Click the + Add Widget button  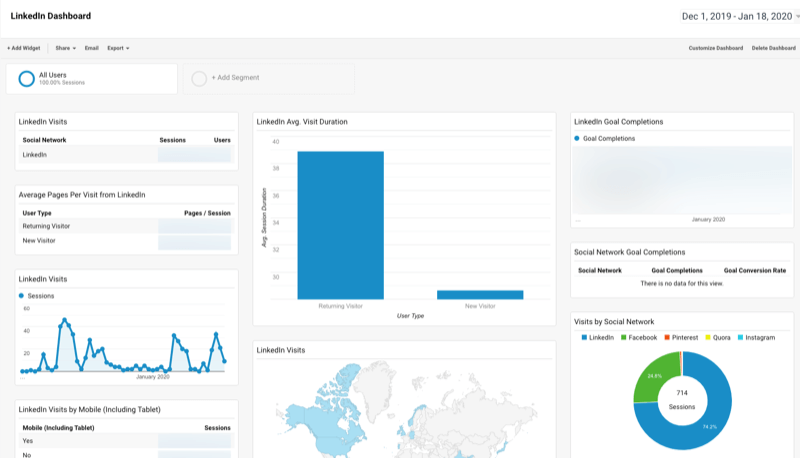(23, 48)
